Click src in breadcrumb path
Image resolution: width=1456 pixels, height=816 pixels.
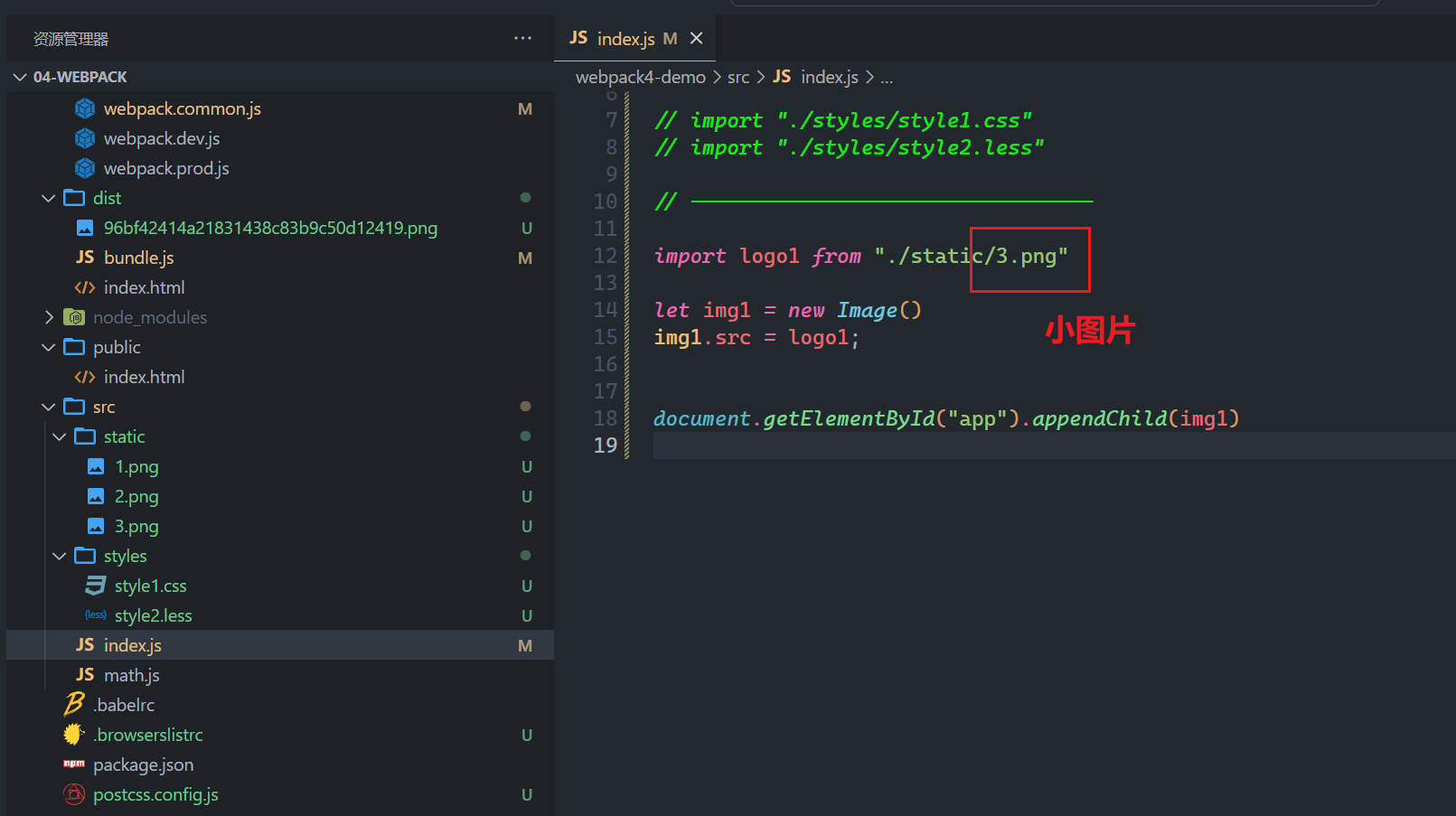pyautogui.click(x=738, y=77)
